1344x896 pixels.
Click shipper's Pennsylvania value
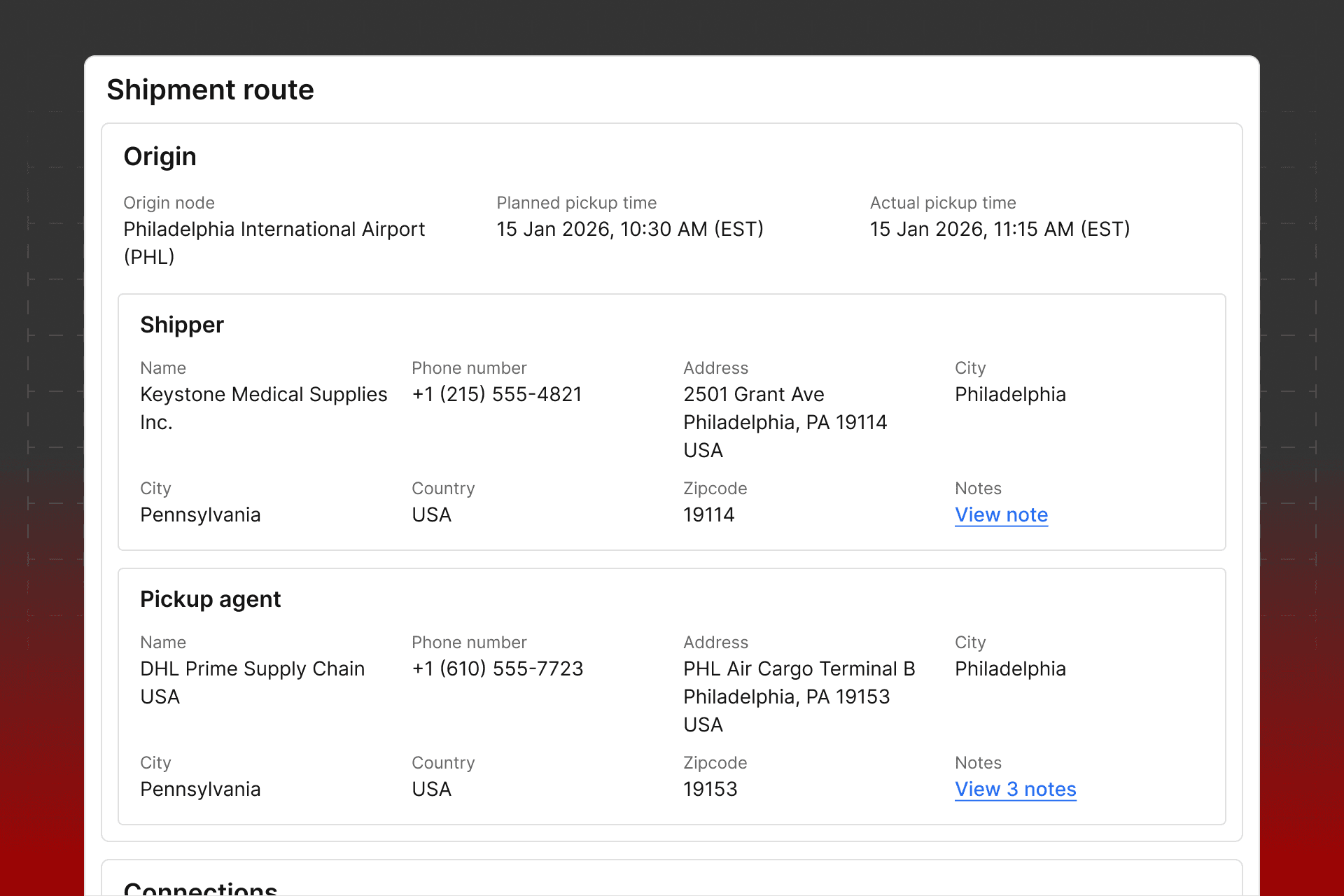pyautogui.click(x=200, y=515)
